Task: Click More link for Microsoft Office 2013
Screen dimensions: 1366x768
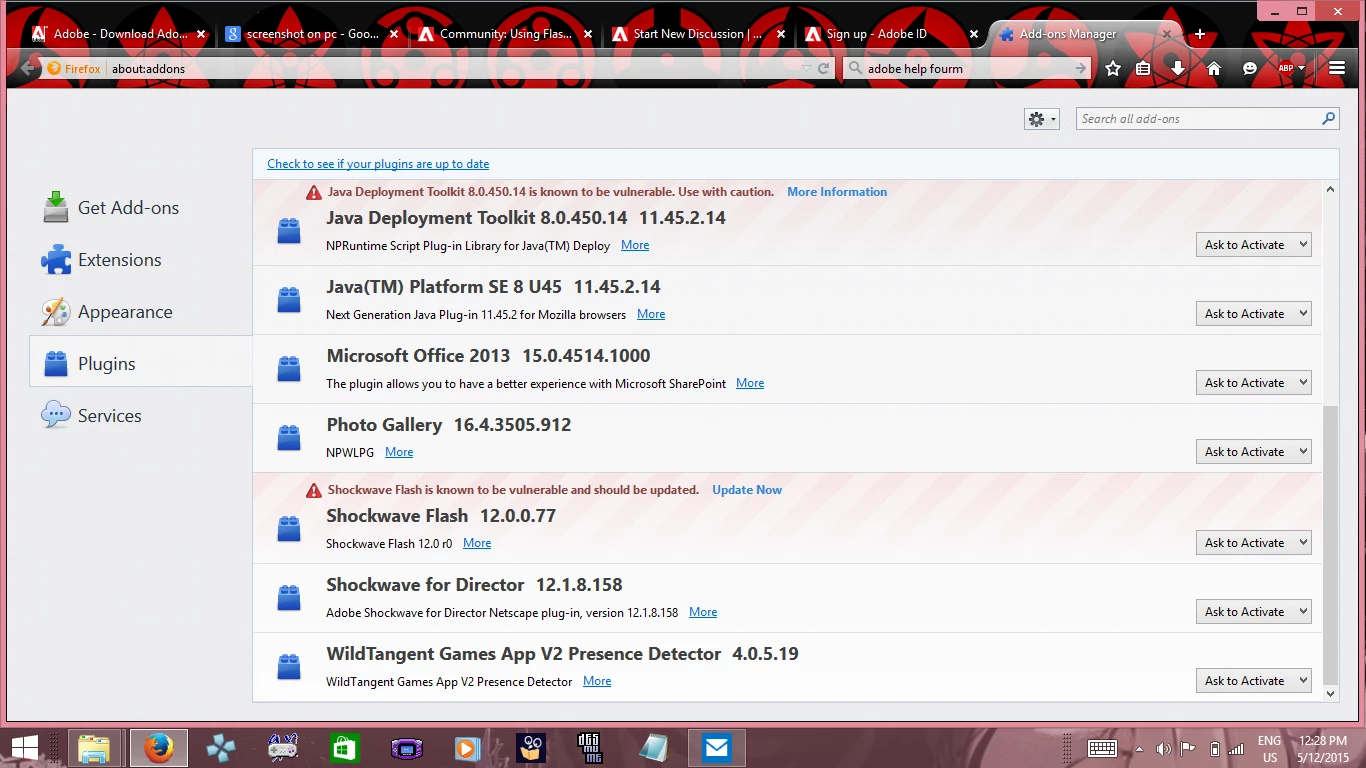Action: (x=750, y=383)
